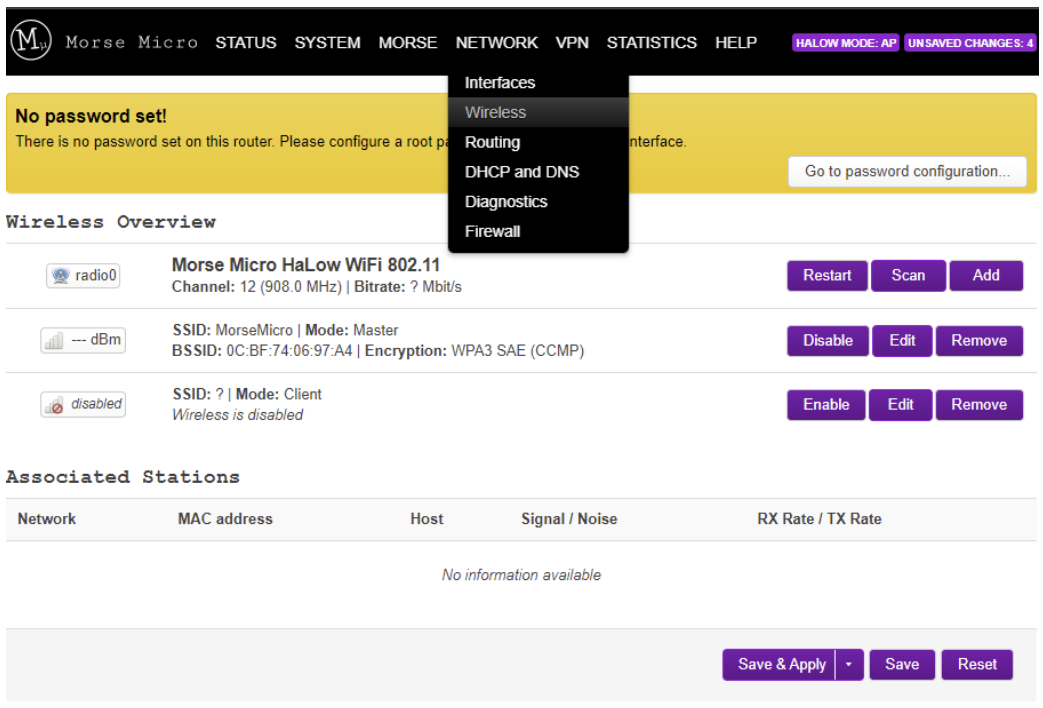Expand the Save & Apply dropdown arrow
1043x708 pixels.
click(849, 664)
